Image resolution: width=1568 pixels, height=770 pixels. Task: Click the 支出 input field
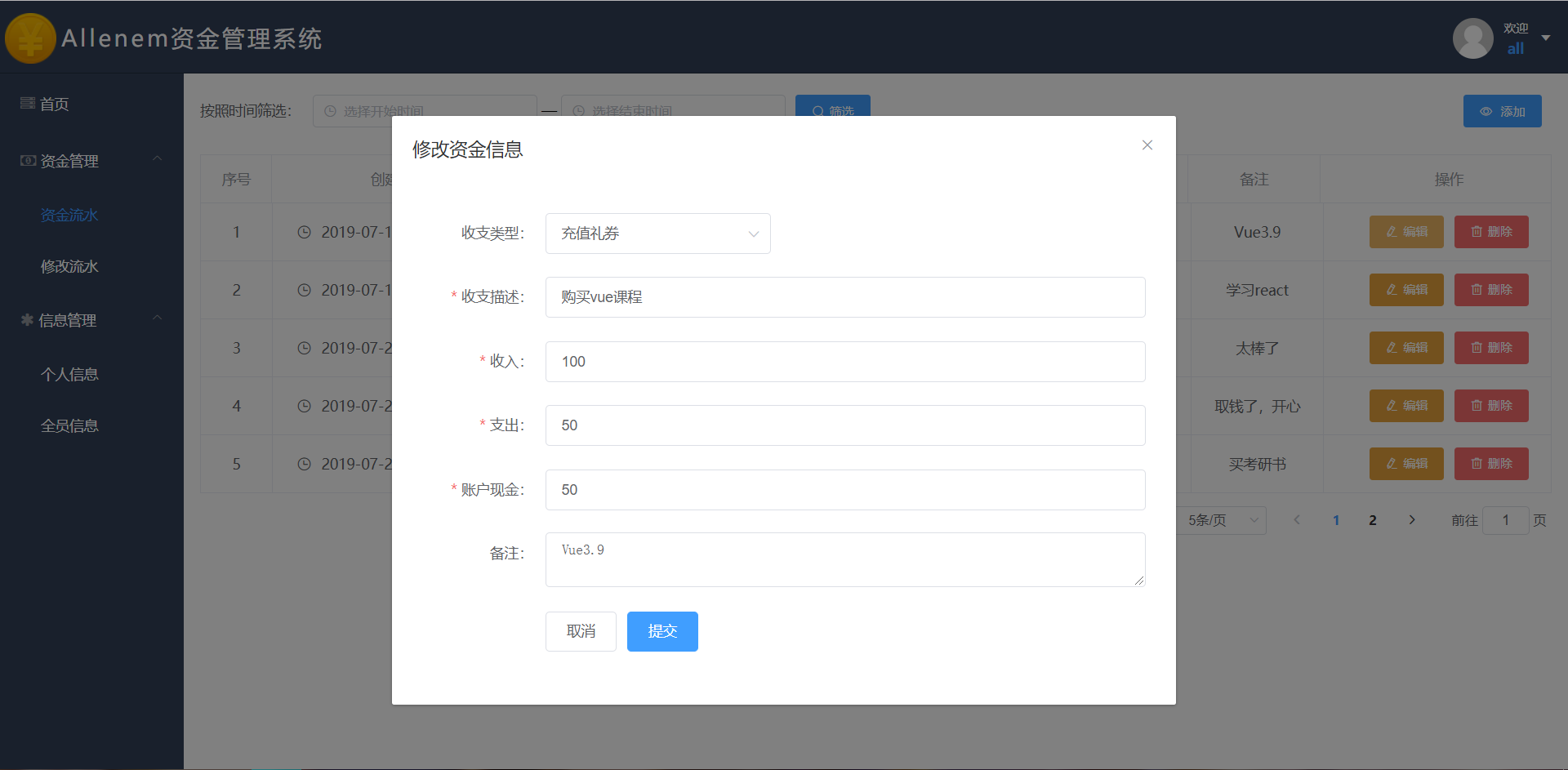click(x=845, y=425)
